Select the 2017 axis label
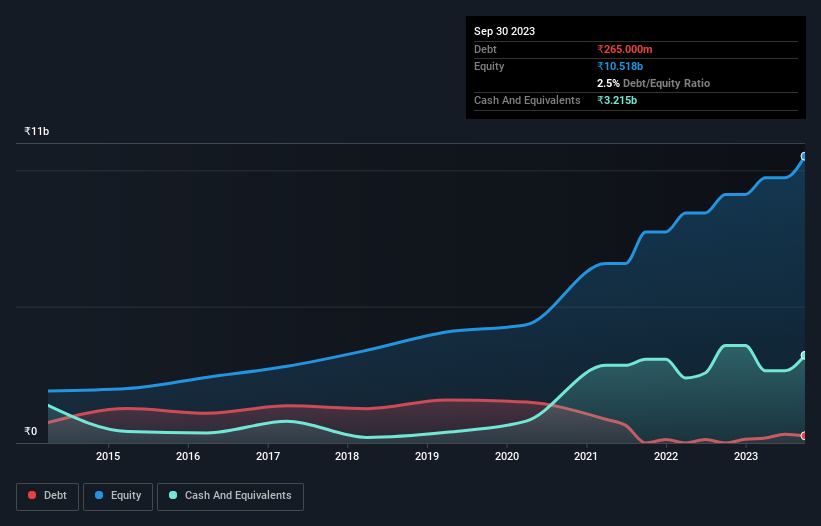 pos(268,456)
